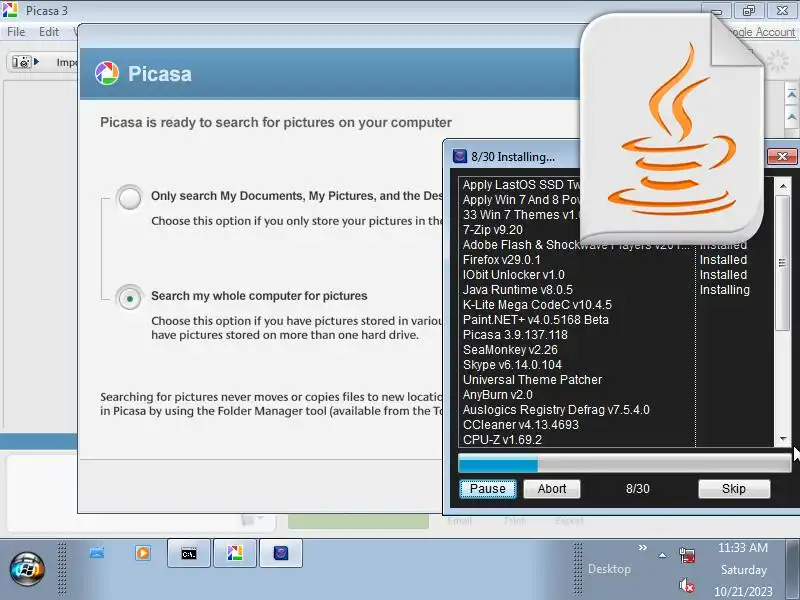
Task: Skip the current install item
Action: [x=734, y=489]
